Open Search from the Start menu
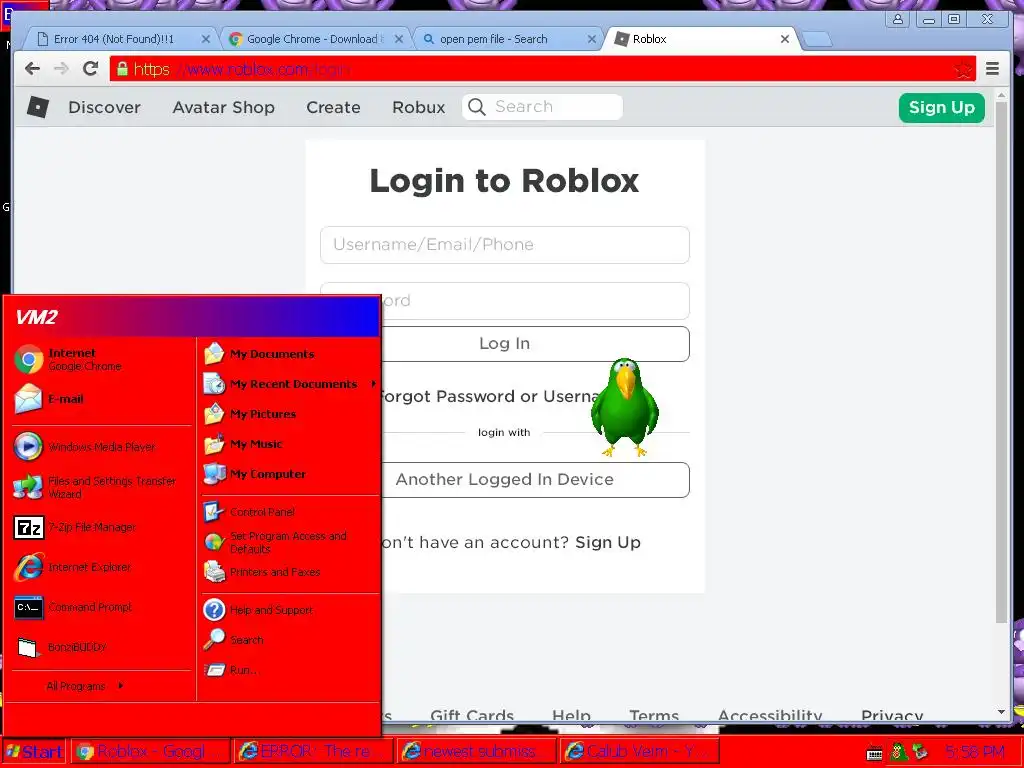Viewport: 1024px width, 768px height. click(233, 640)
